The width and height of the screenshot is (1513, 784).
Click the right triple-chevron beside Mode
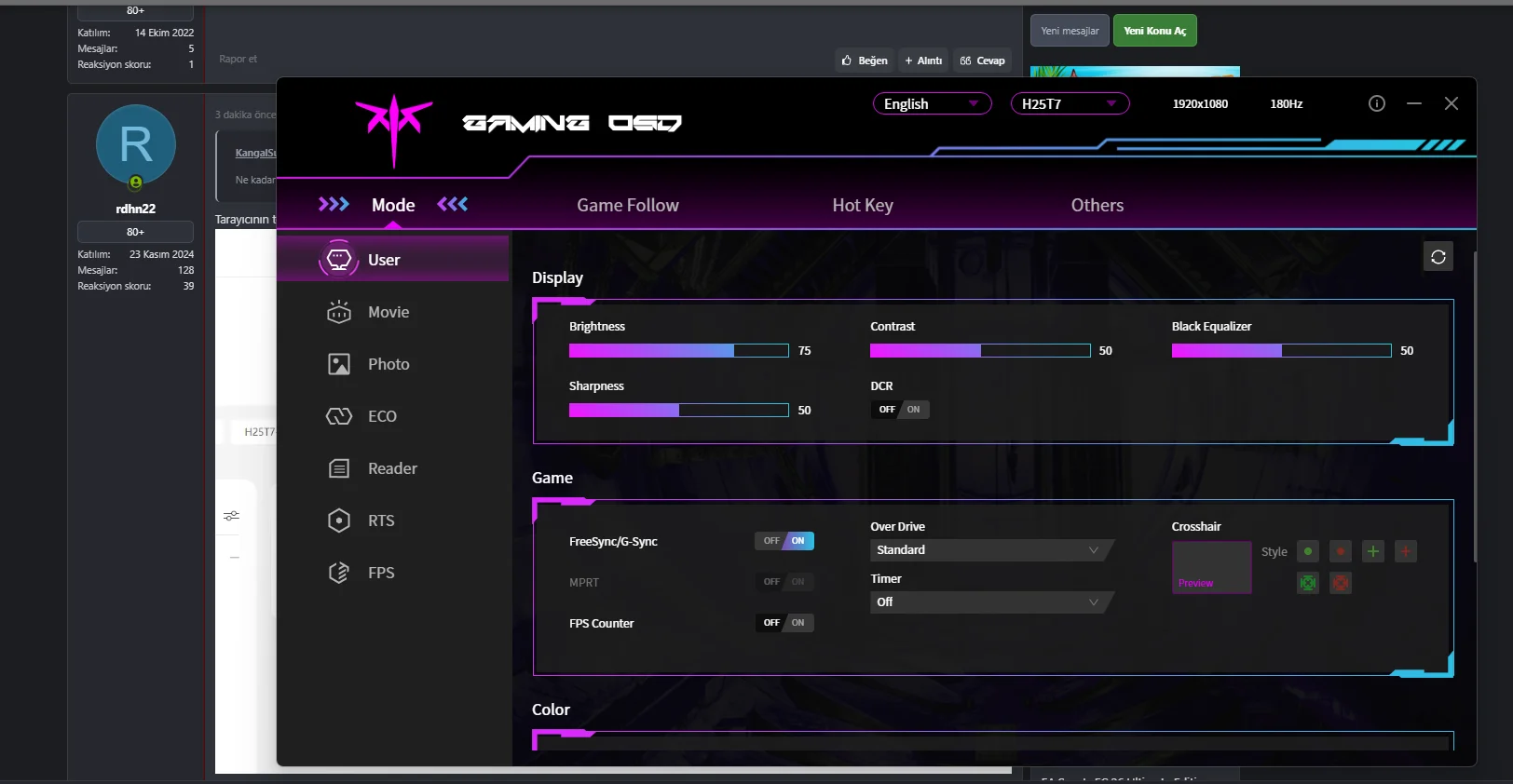pos(453,204)
